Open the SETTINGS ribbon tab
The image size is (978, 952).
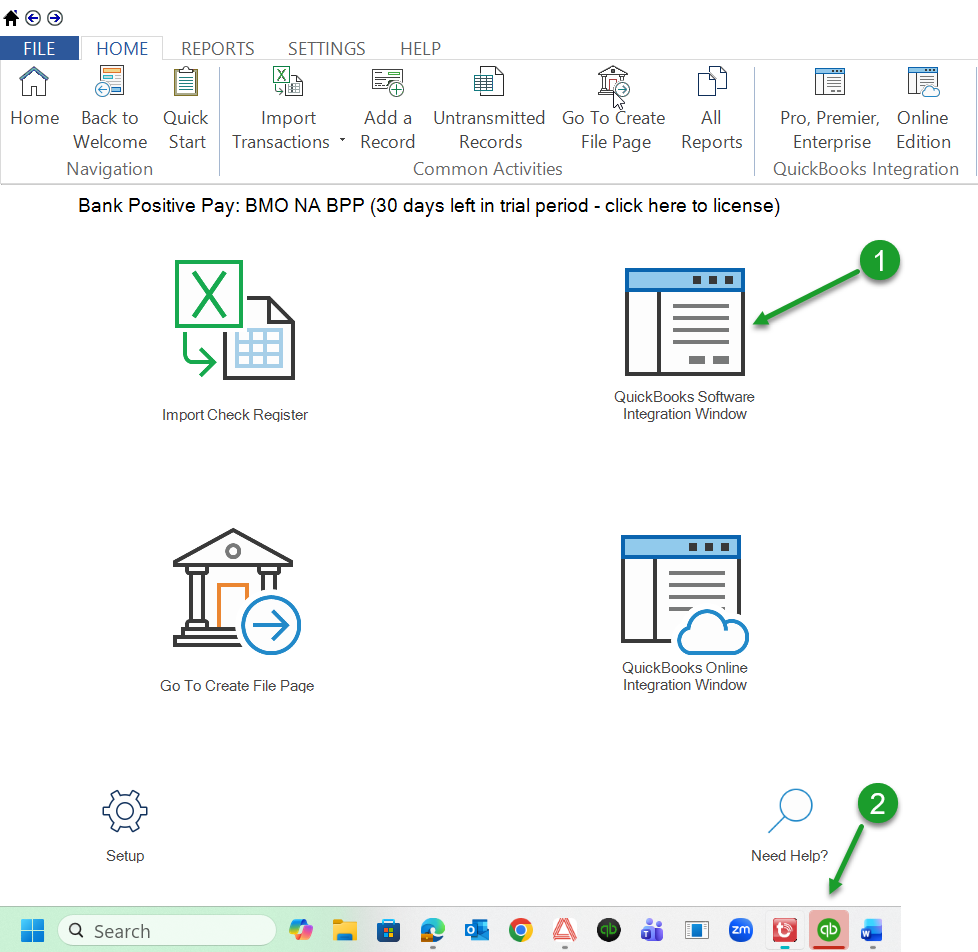[x=326, y=48]
